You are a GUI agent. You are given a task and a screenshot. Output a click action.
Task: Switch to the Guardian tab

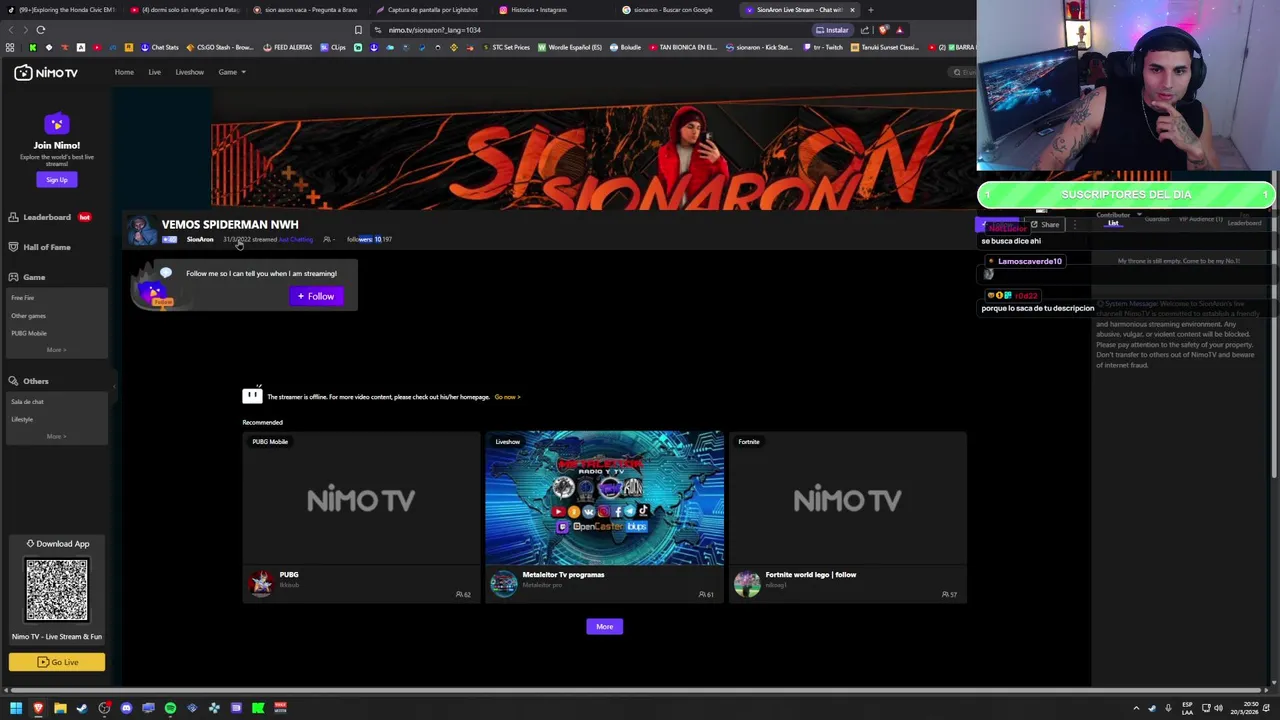(1157, 219)
